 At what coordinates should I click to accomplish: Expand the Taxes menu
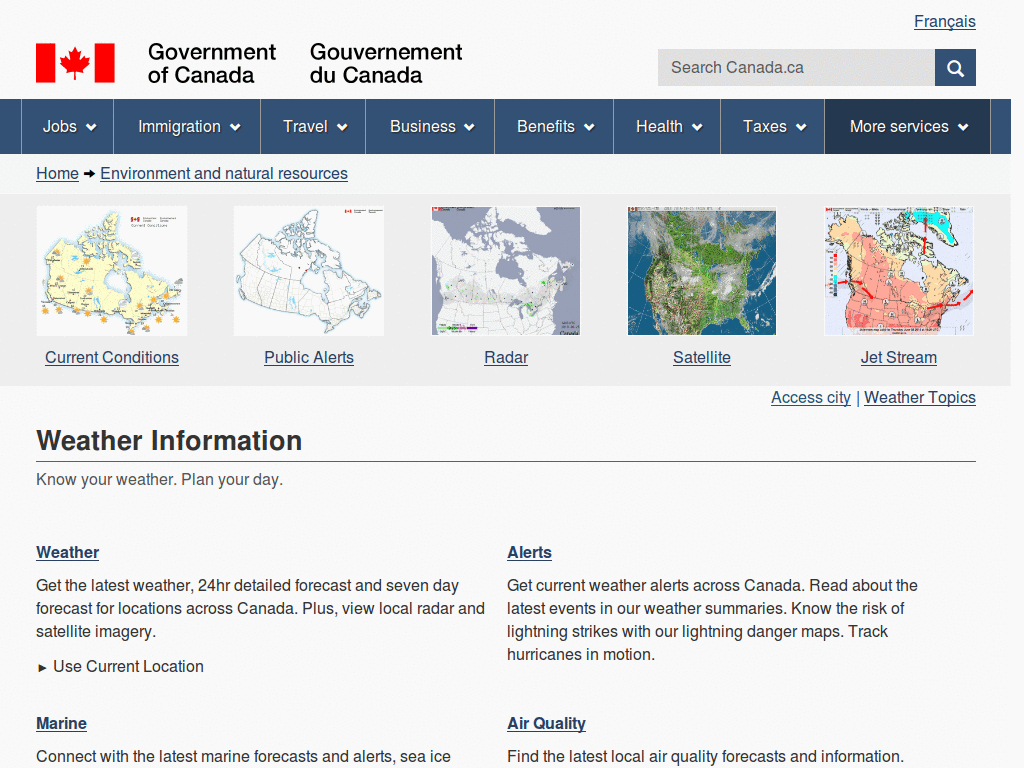pyautogui.click(x=773, y=127)
